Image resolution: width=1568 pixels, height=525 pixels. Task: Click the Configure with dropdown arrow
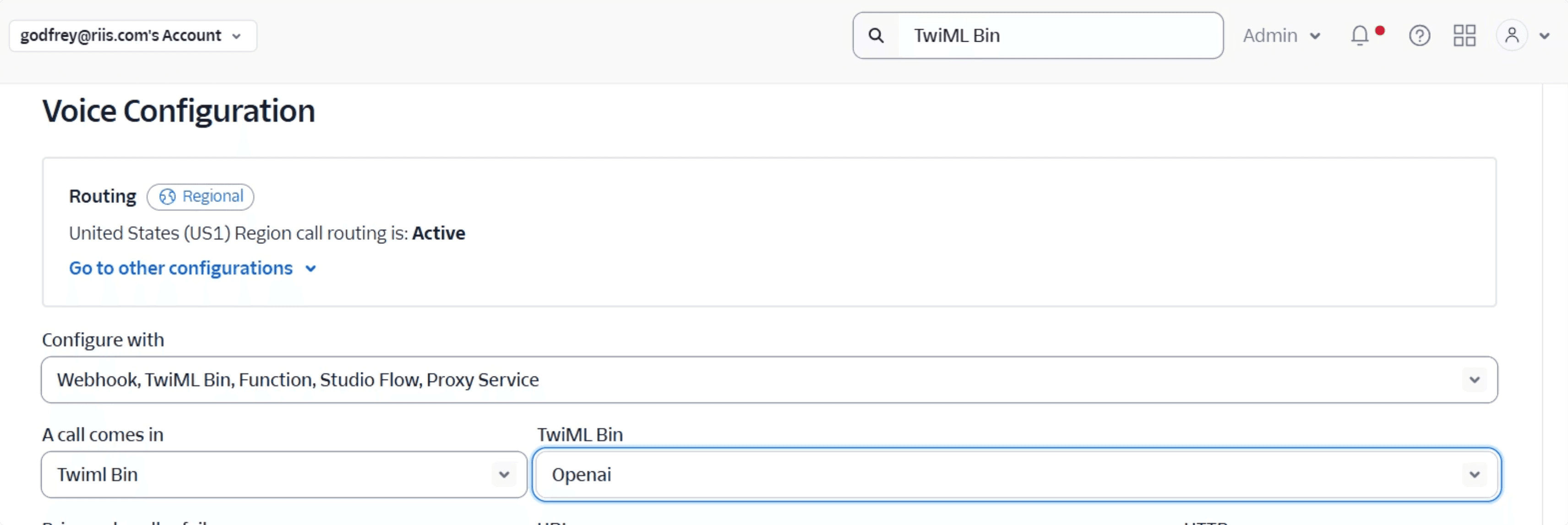coord(1474,379)
